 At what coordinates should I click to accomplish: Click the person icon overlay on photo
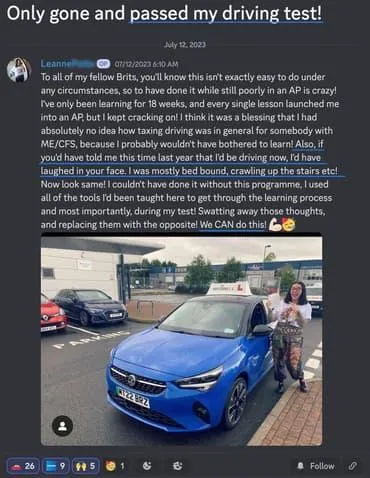pos(63,426)
